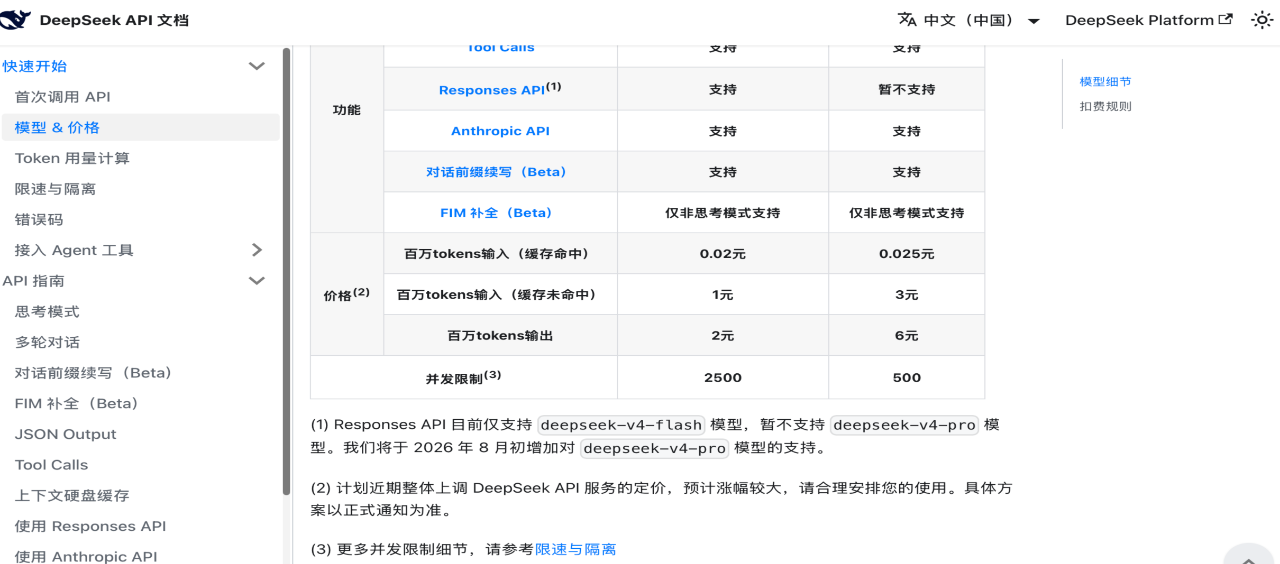Click the 百万tokens输出 row label
Image resolution: width=1280 pixels, height=564 pixels.
[500, 336]
